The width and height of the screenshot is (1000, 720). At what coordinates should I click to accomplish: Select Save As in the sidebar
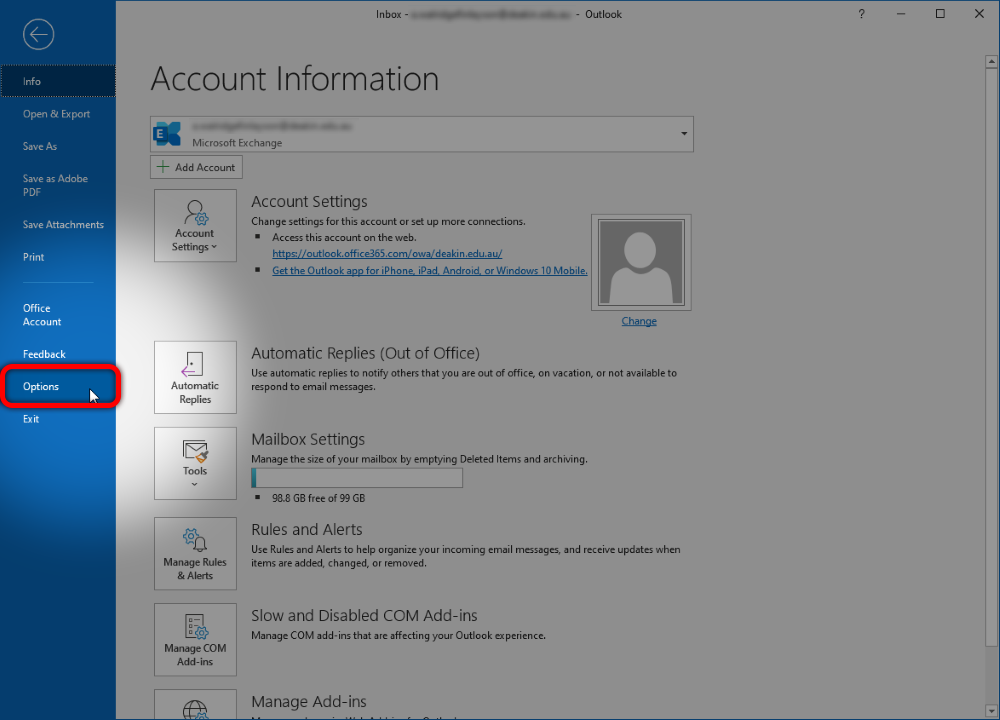point(58,146)
